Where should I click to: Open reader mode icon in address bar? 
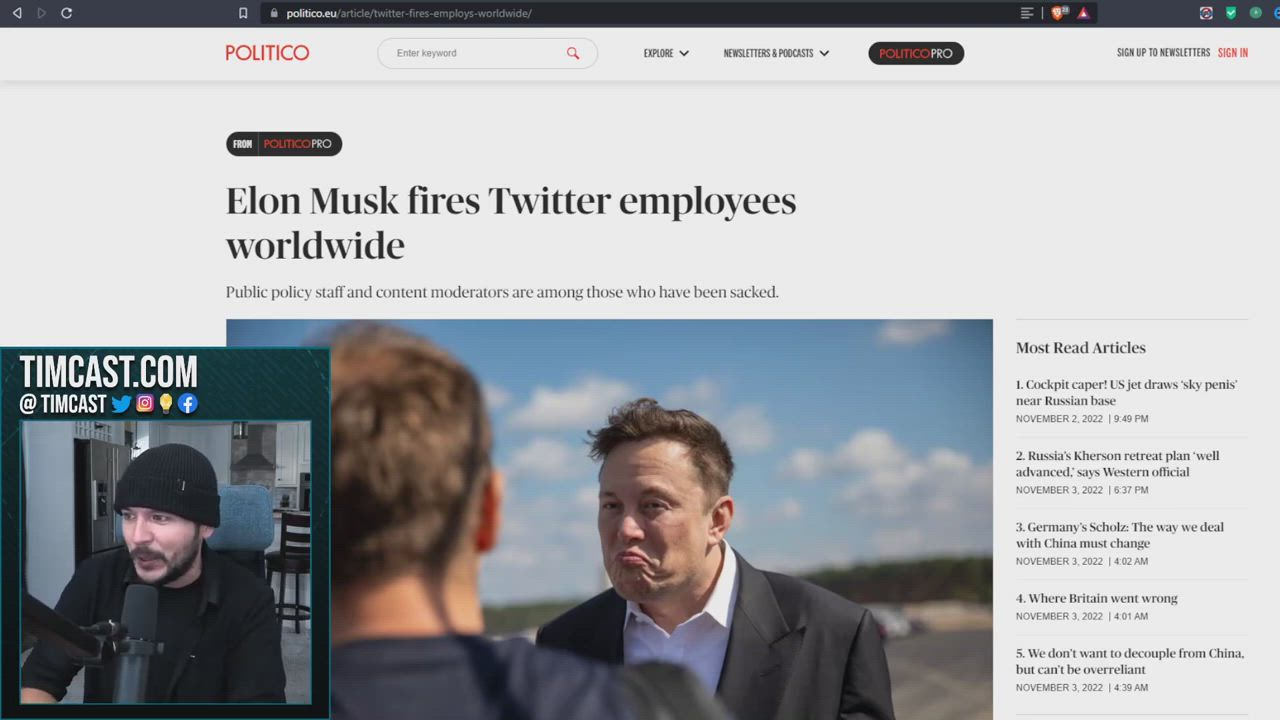(x=1027, y=13)
